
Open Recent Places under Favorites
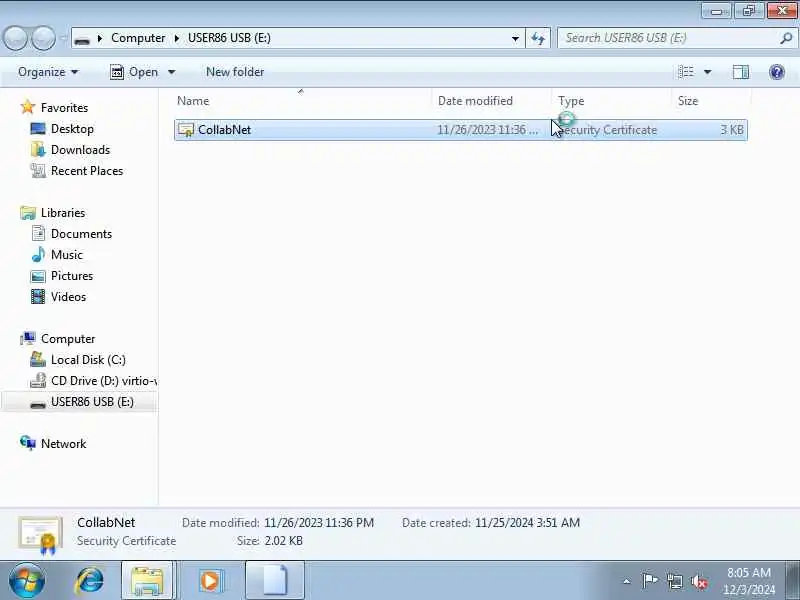click(87, 170)
